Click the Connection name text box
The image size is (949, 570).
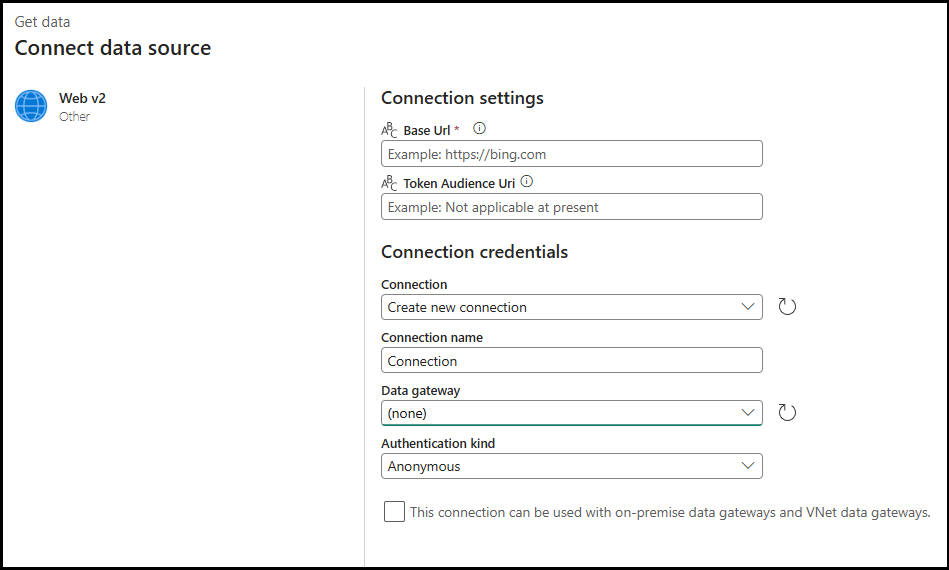click(571, 361)
